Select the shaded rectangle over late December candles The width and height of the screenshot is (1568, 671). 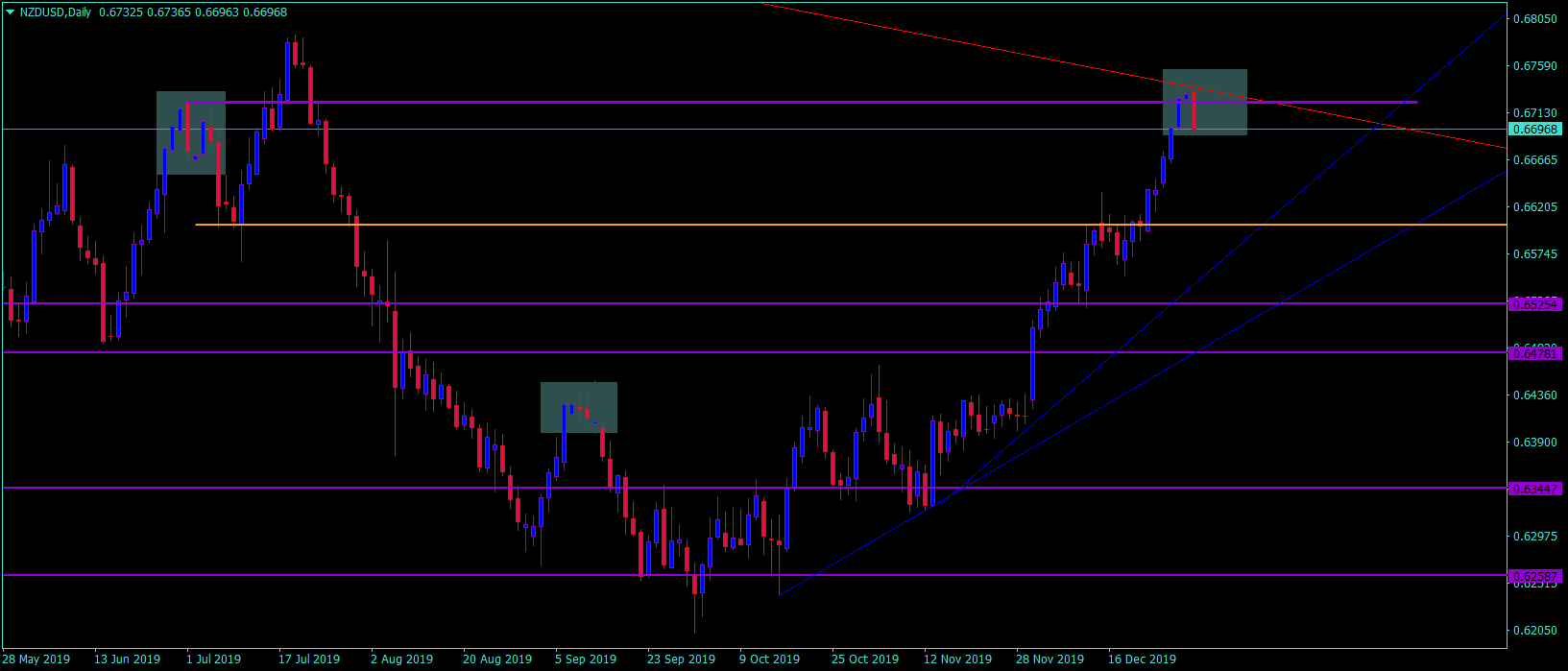1205,102
